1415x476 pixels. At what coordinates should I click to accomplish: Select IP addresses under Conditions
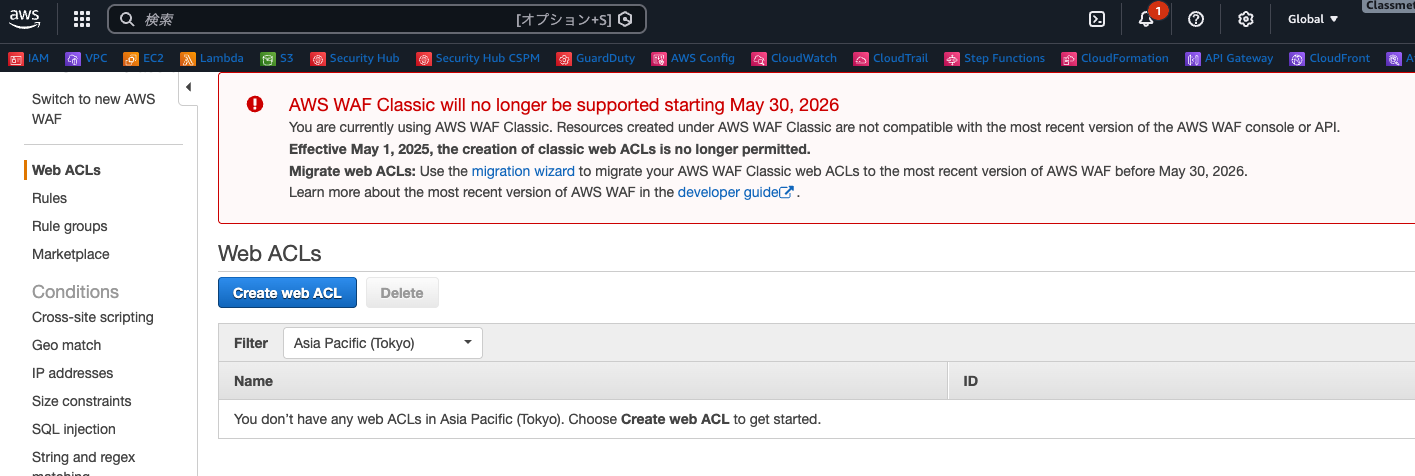click(x=73, y=373)
